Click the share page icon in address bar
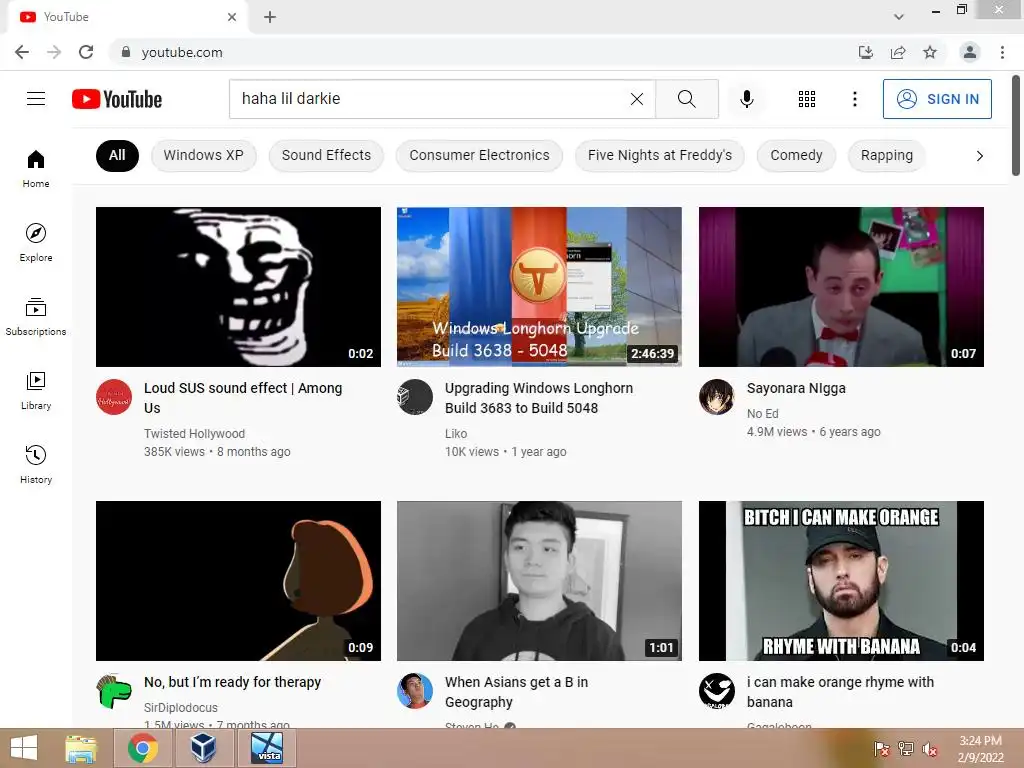This screenshot has width=1024, height=768. point(898,52)
